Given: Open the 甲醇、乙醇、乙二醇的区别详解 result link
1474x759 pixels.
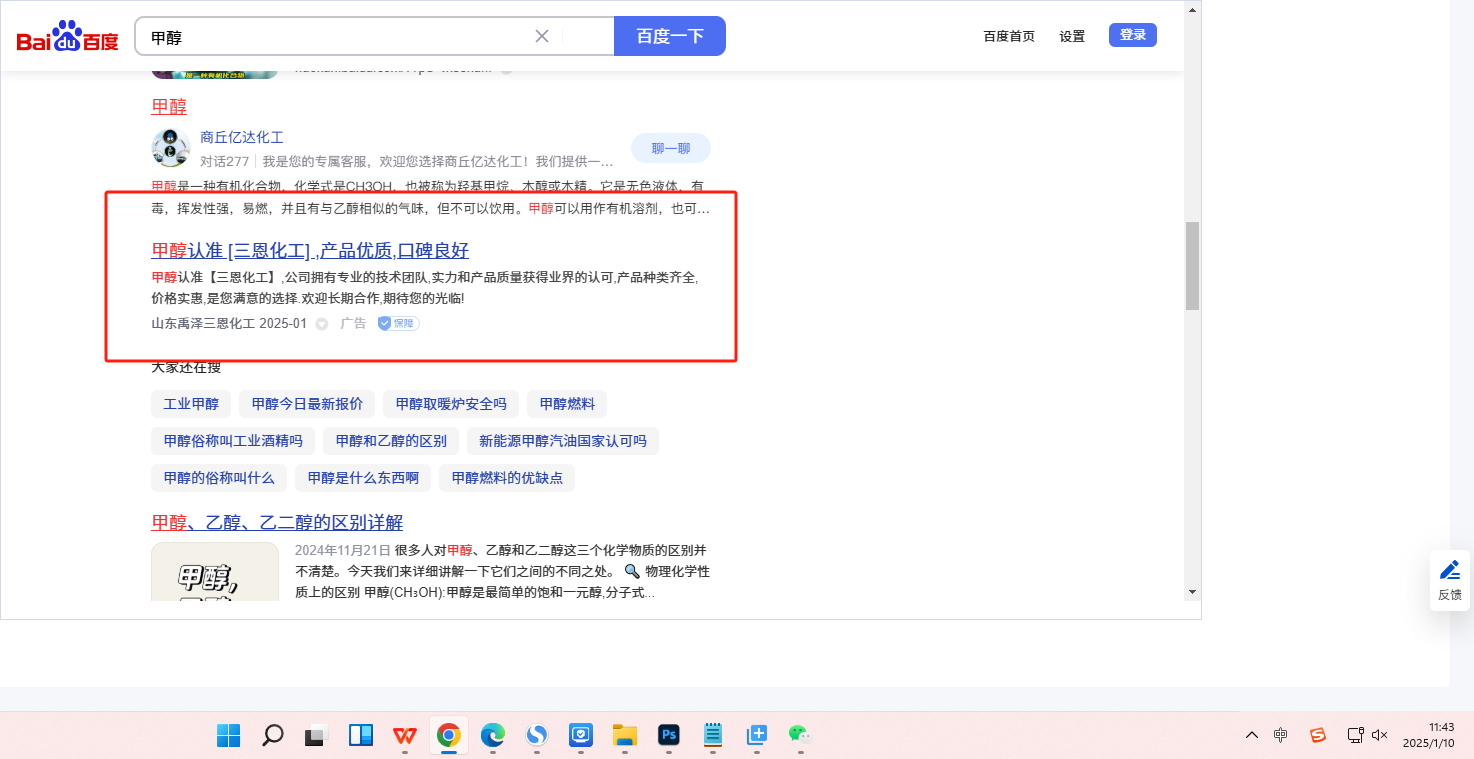Looking at the screenshot, I should [x=277, y=523].
